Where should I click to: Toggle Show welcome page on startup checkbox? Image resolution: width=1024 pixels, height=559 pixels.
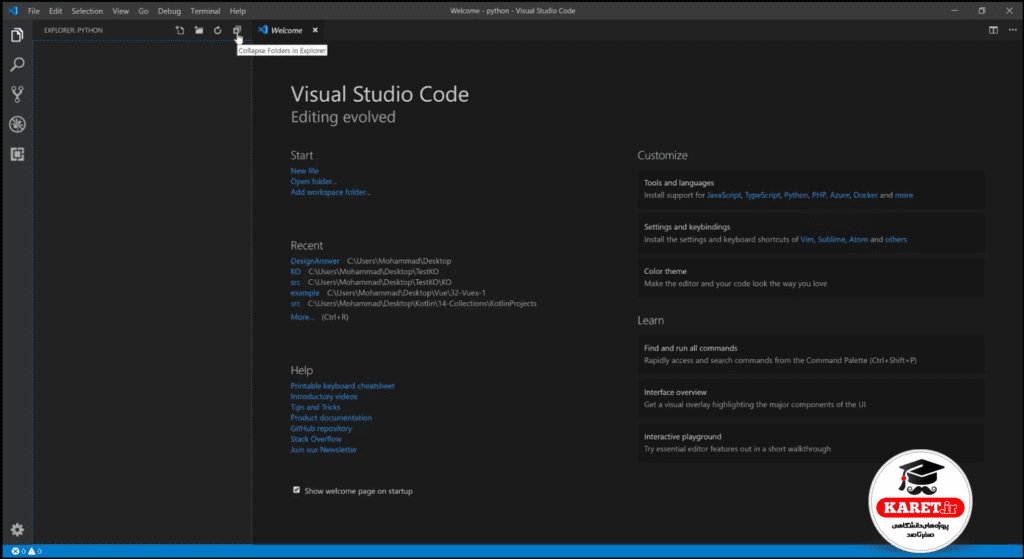point(296,490)
